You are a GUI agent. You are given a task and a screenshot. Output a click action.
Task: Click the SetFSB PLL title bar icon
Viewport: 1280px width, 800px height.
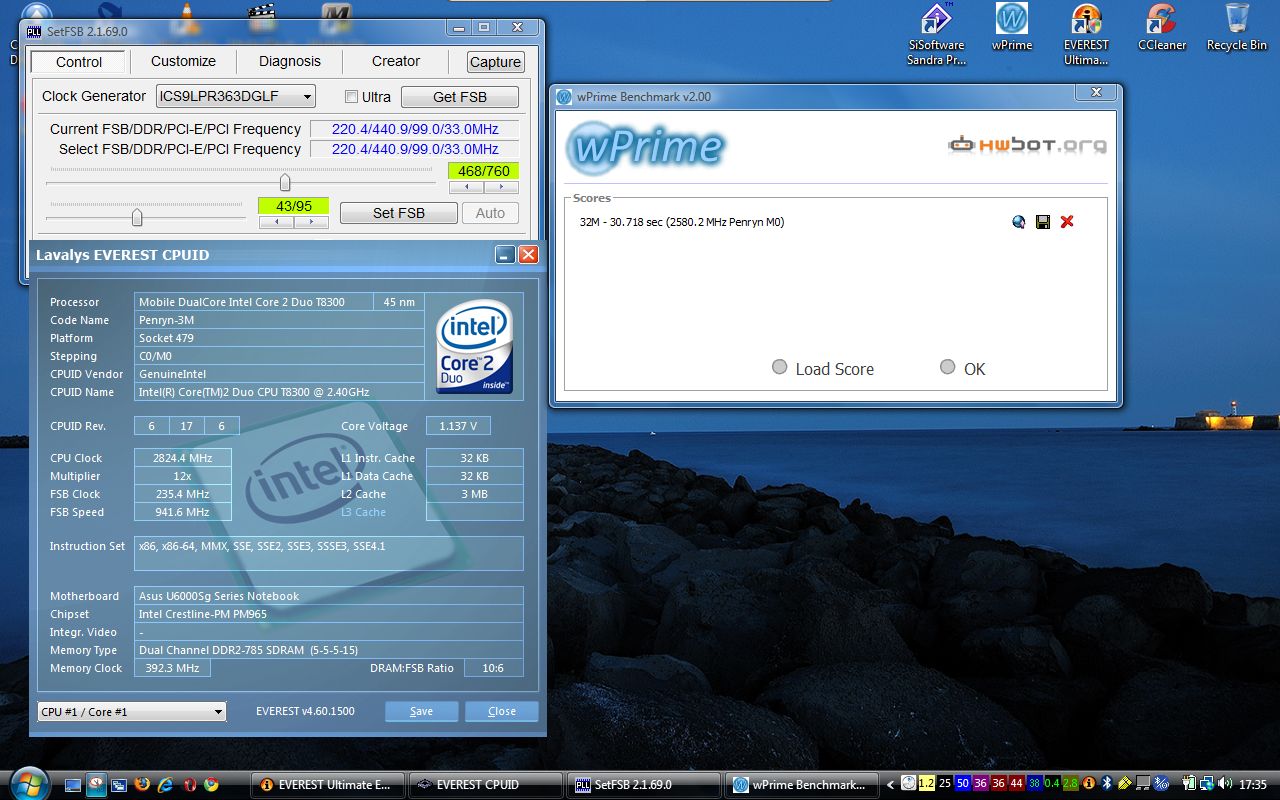pyautogui.click(x=33, y=32)
